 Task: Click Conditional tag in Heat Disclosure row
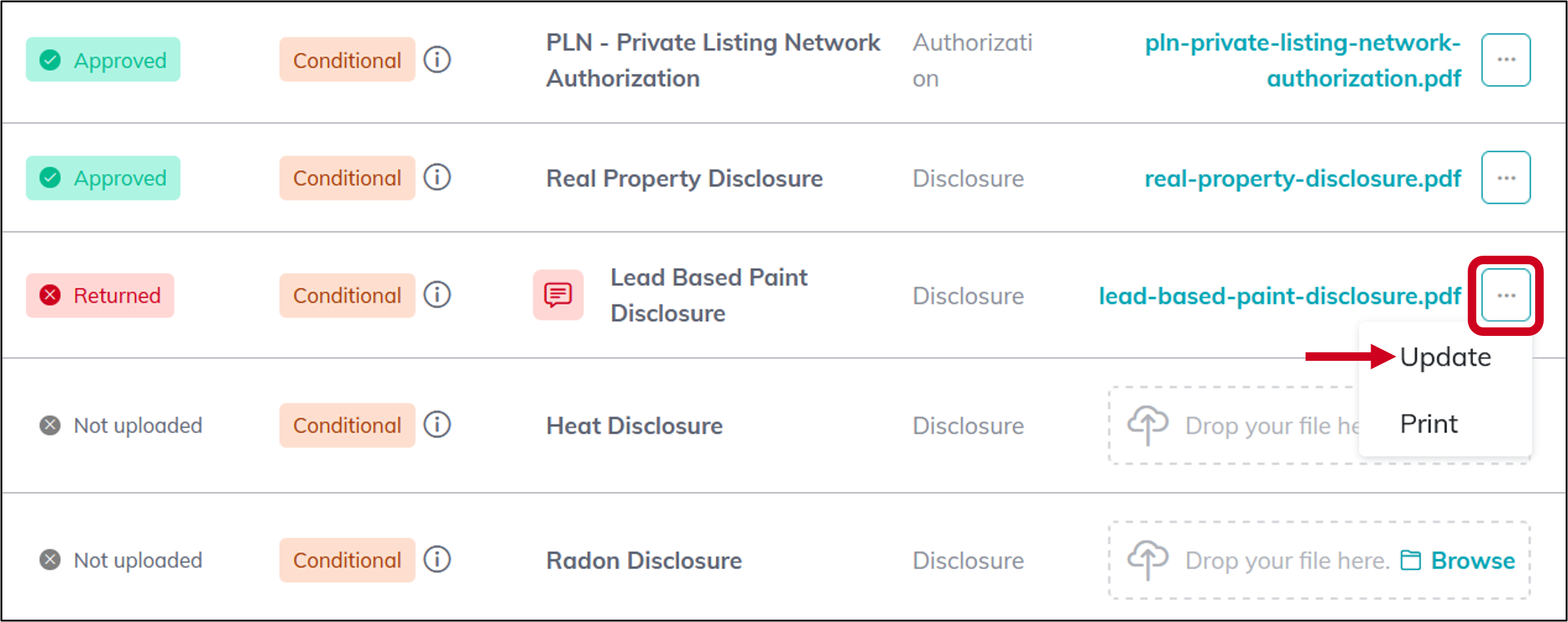(x=347, y=425)
